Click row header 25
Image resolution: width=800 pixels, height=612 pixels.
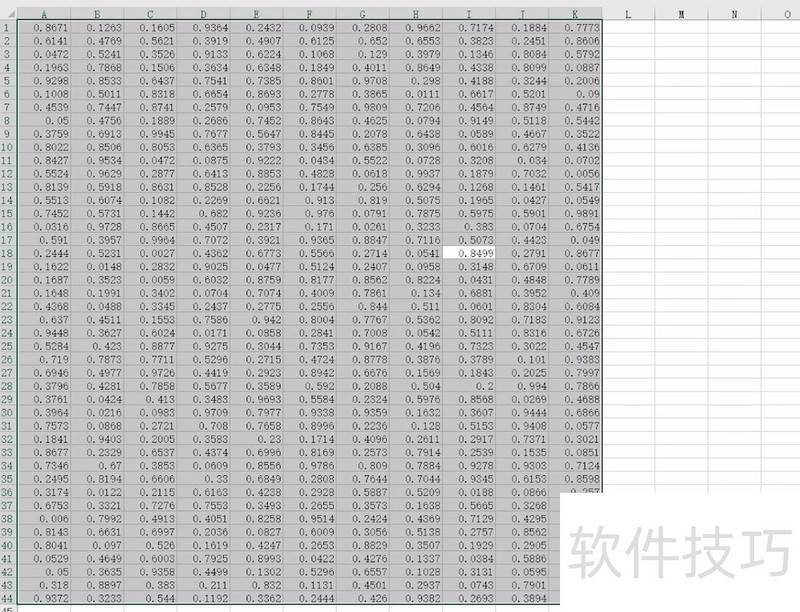(x=8, y=346)
